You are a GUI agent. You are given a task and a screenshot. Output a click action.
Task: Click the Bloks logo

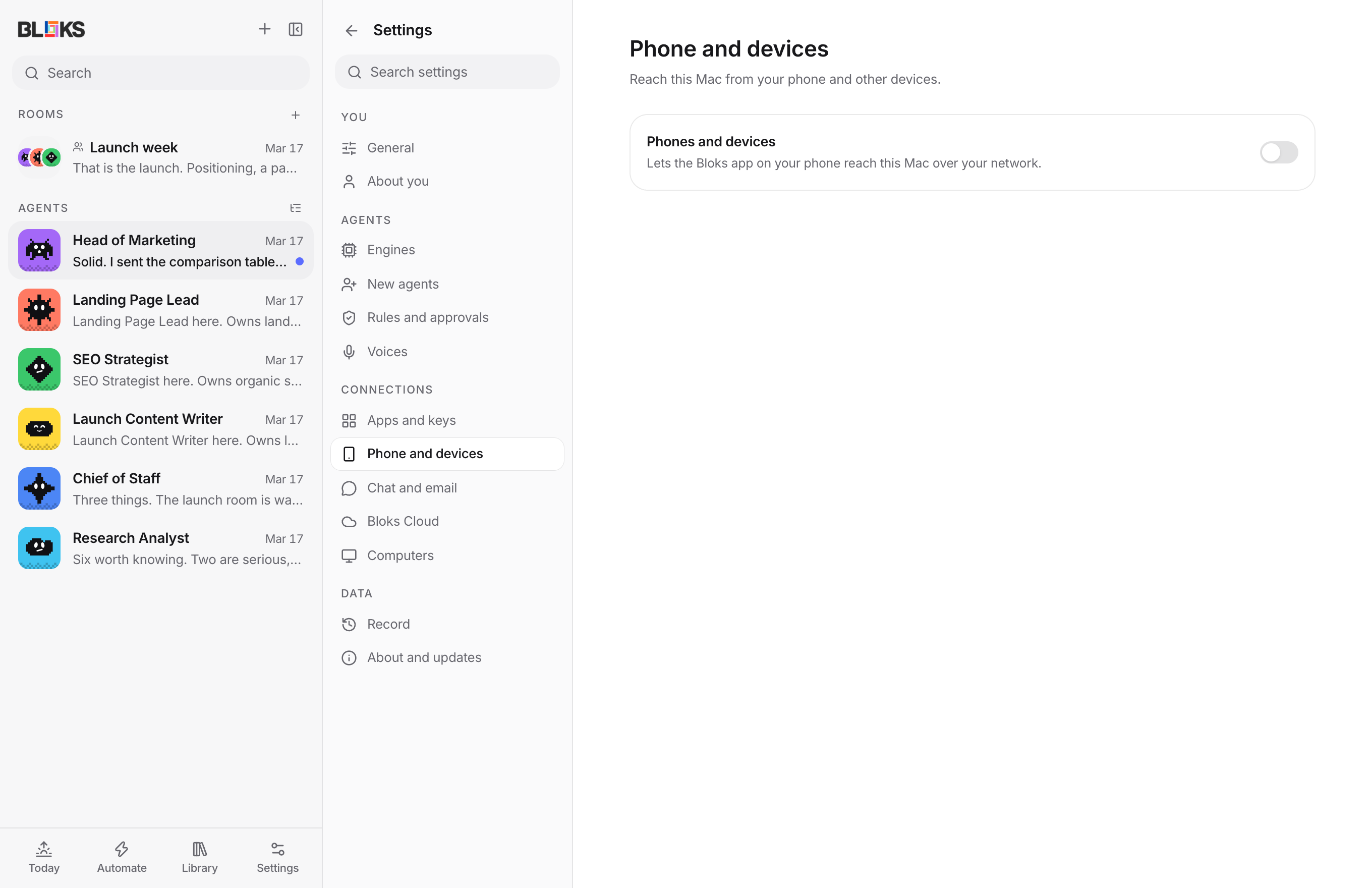tap(51, 29)
